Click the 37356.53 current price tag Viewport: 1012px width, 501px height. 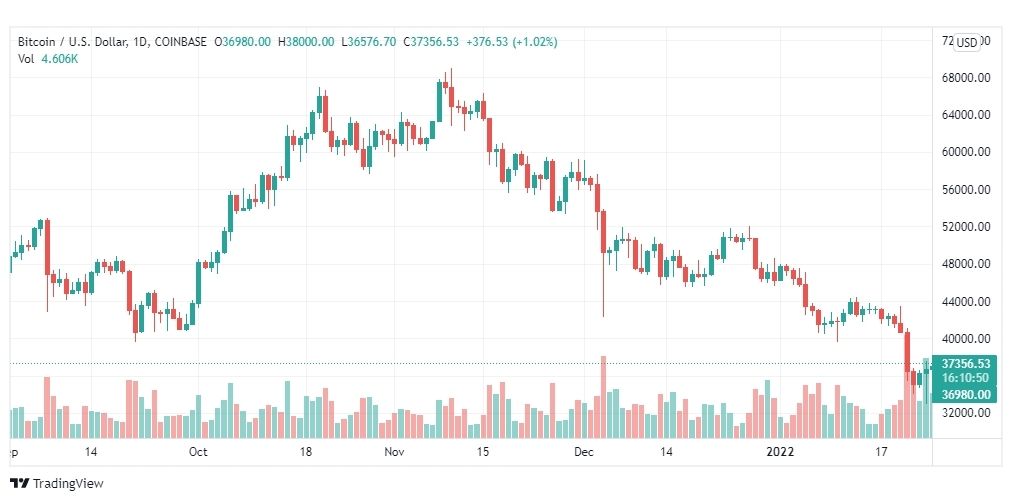965,364
